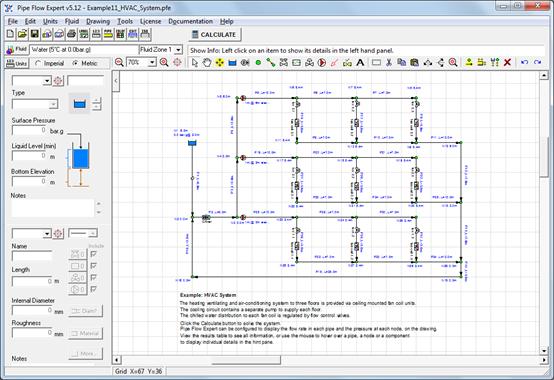Select the hand pan tool

(207, 63)
